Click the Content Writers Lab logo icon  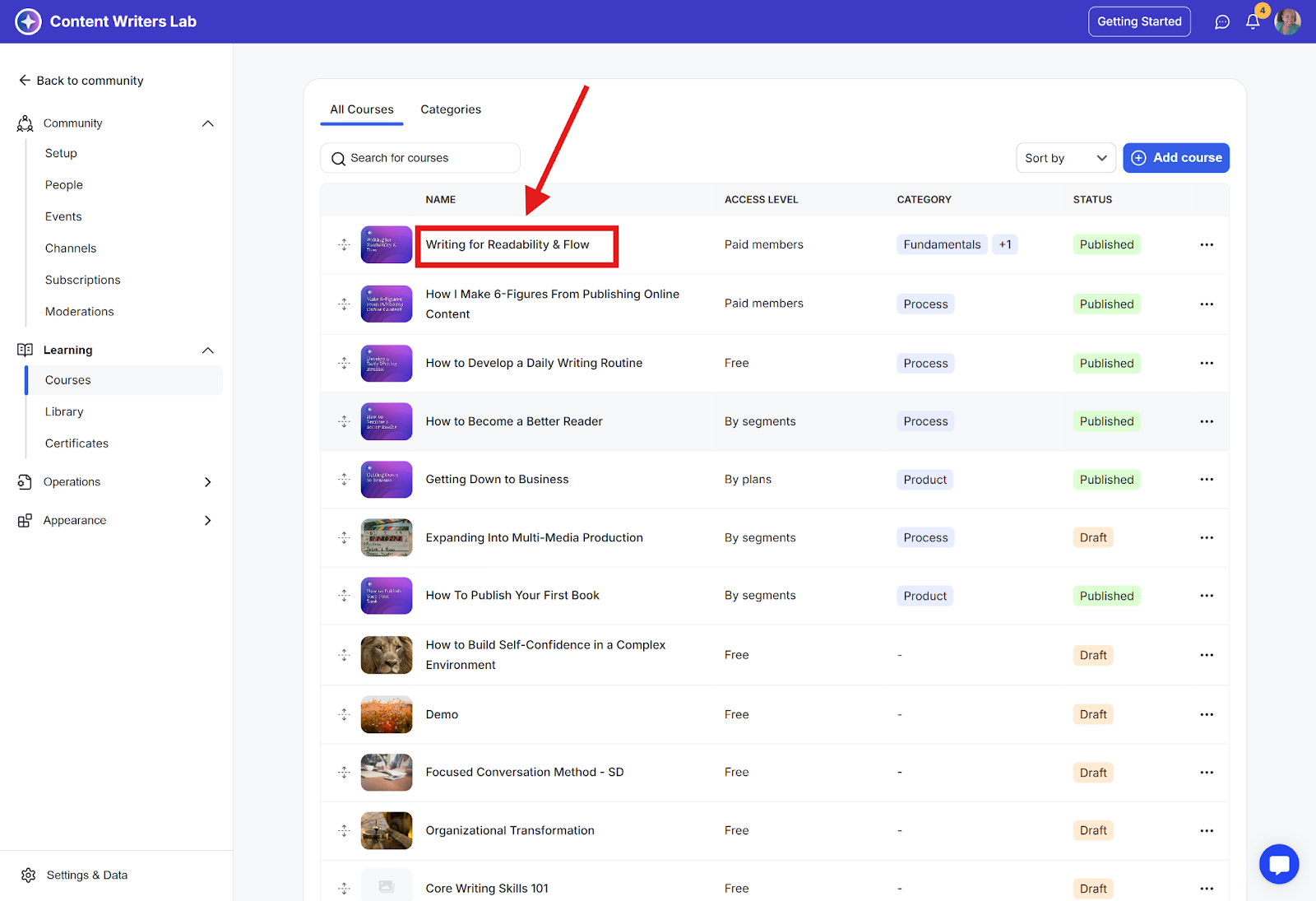(x=28, y=21)
